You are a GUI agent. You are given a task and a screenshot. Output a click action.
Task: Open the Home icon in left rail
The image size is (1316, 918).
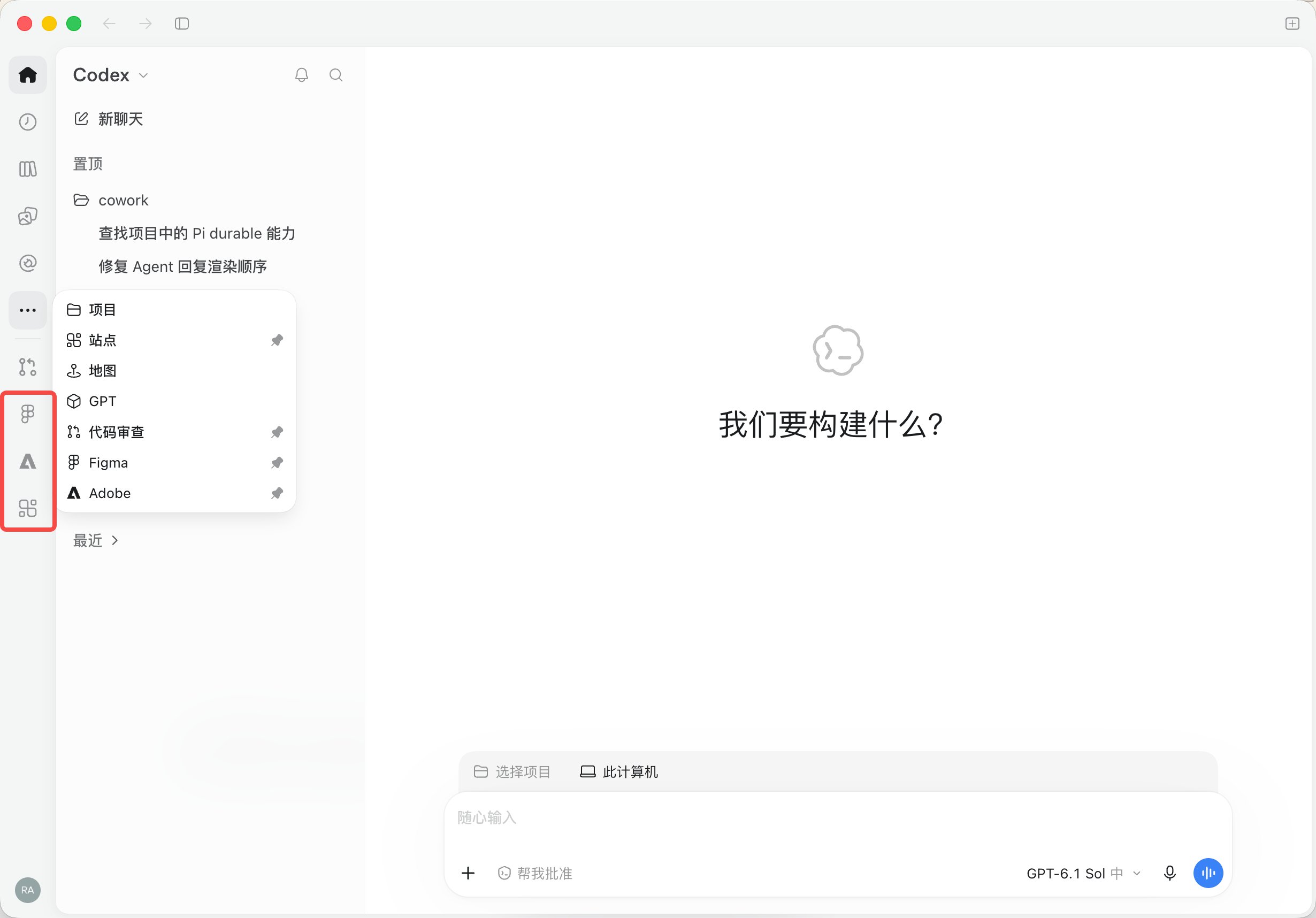(x=27, y=75)
